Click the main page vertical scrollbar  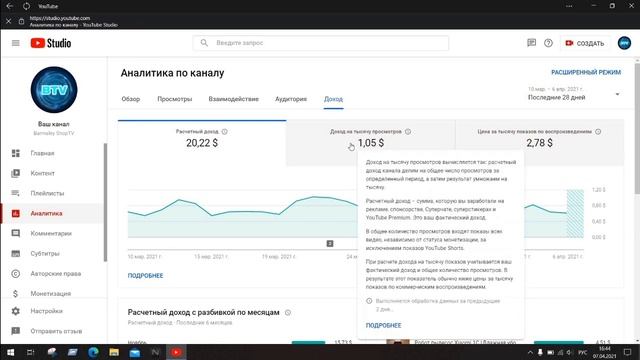(x=637, y=129)
